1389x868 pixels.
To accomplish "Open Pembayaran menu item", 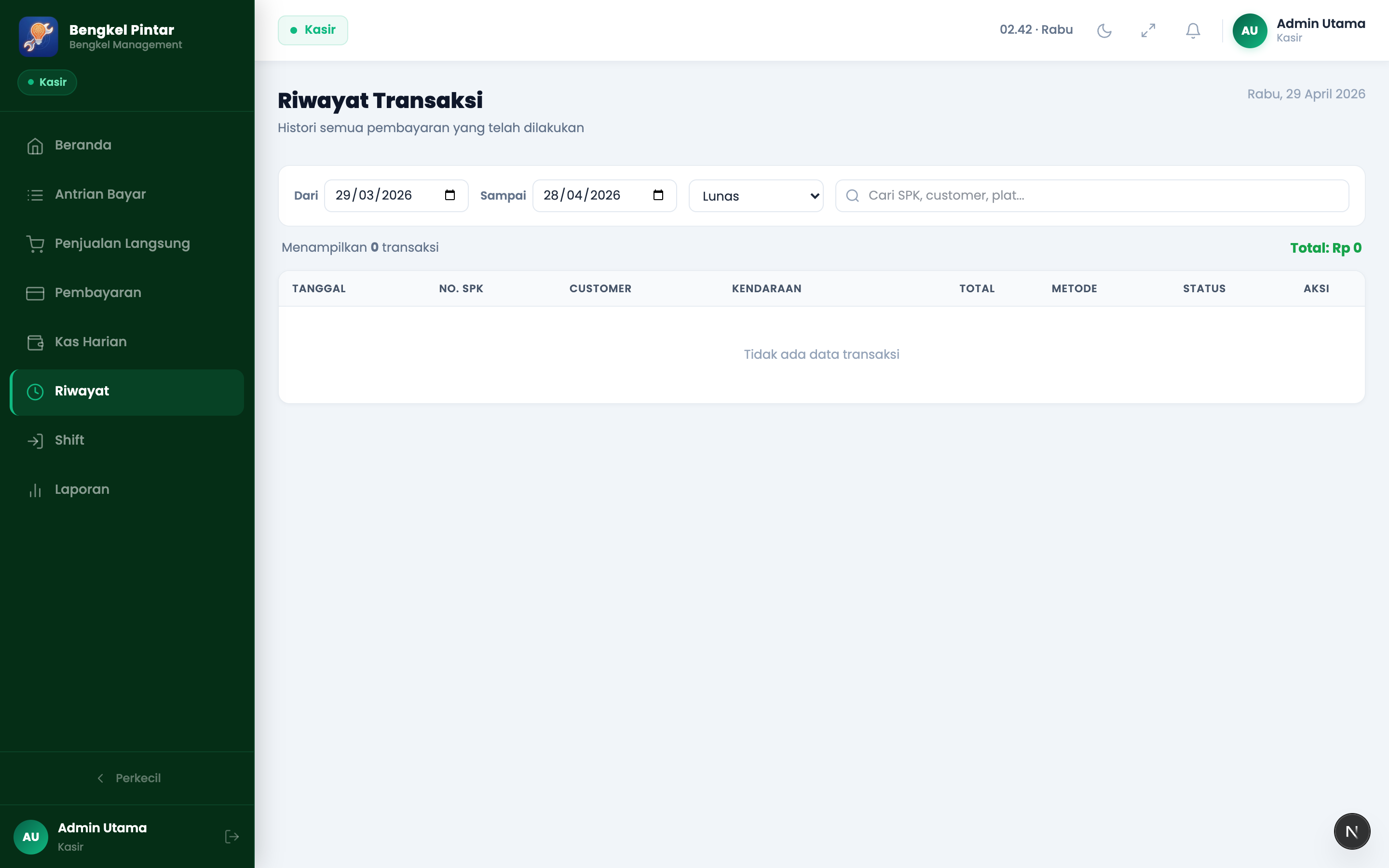I will coord(127,293).
